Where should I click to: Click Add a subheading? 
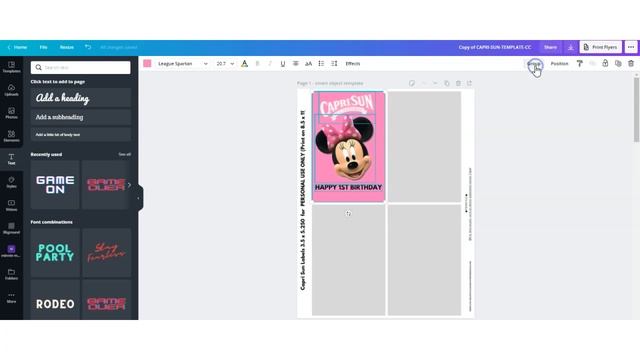point(81,117)
